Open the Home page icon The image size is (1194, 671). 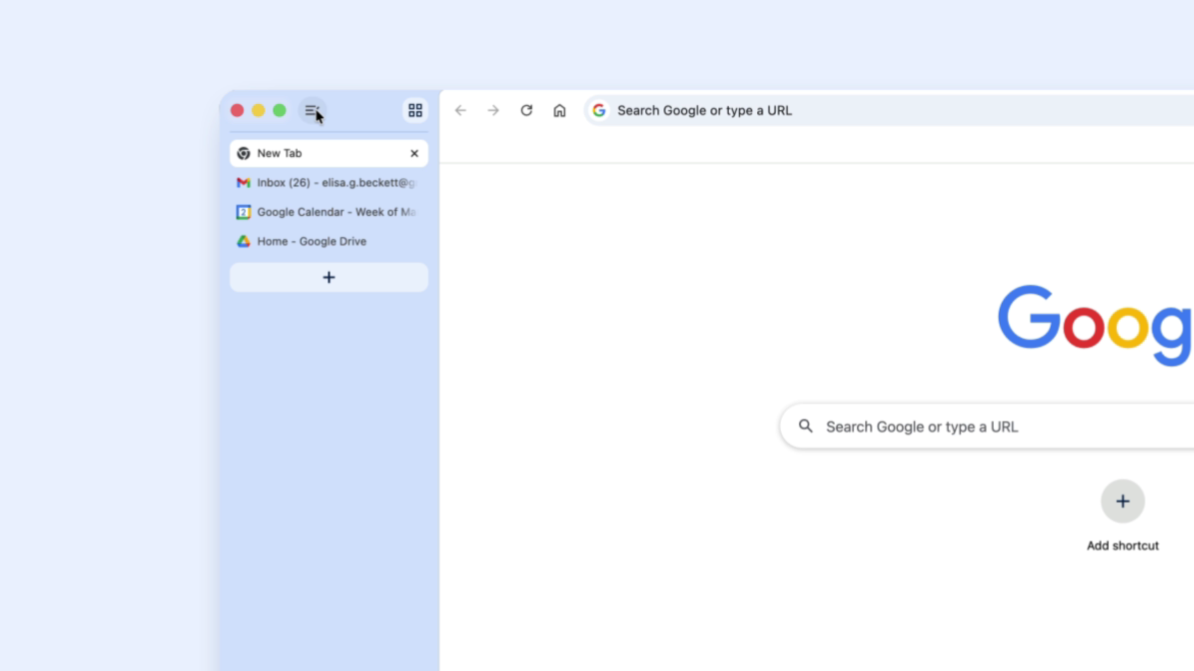559,110
